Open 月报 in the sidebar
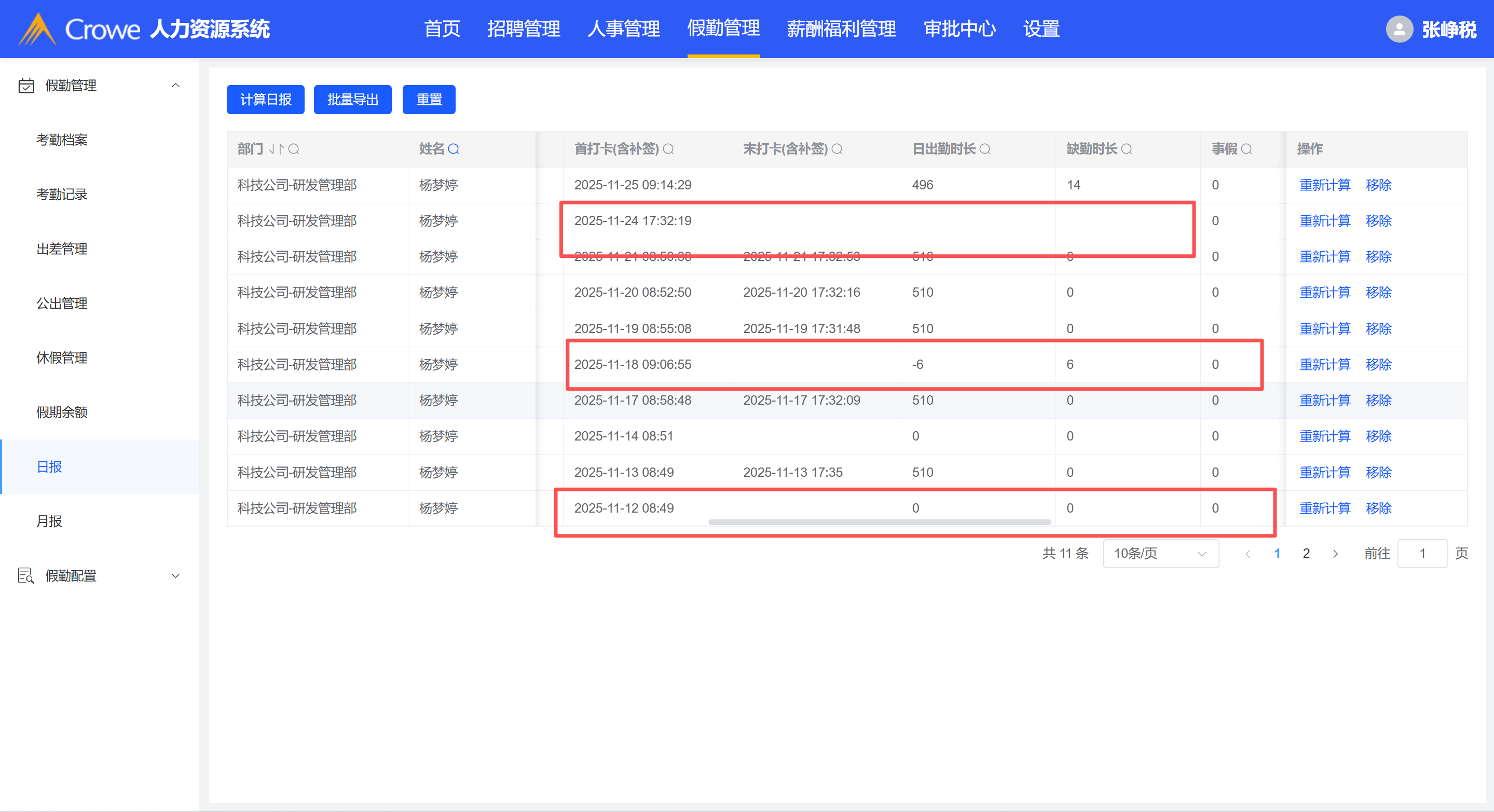The image size is (1494, 812). 49,521
